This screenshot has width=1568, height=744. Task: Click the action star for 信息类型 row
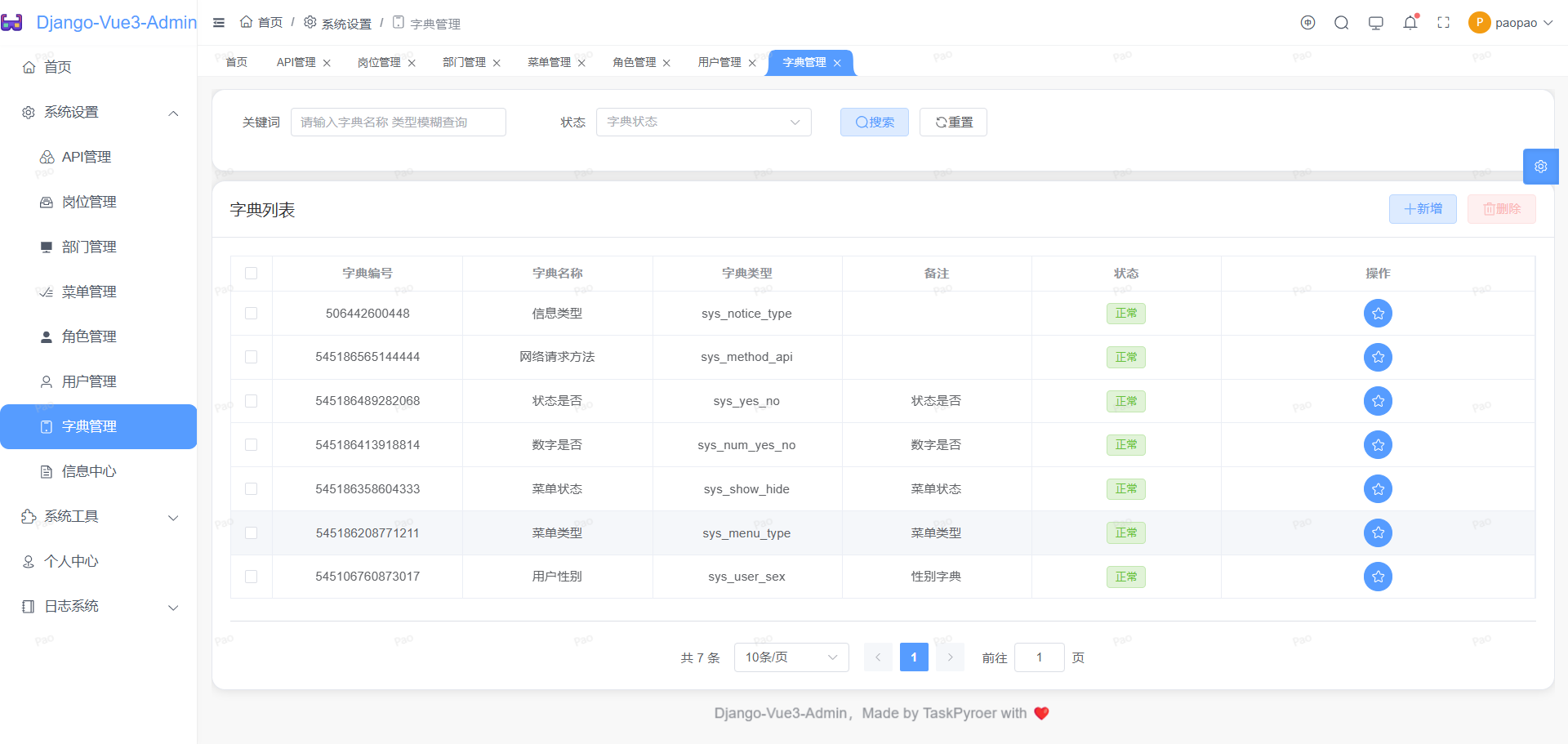click(x=1378, y=314)
